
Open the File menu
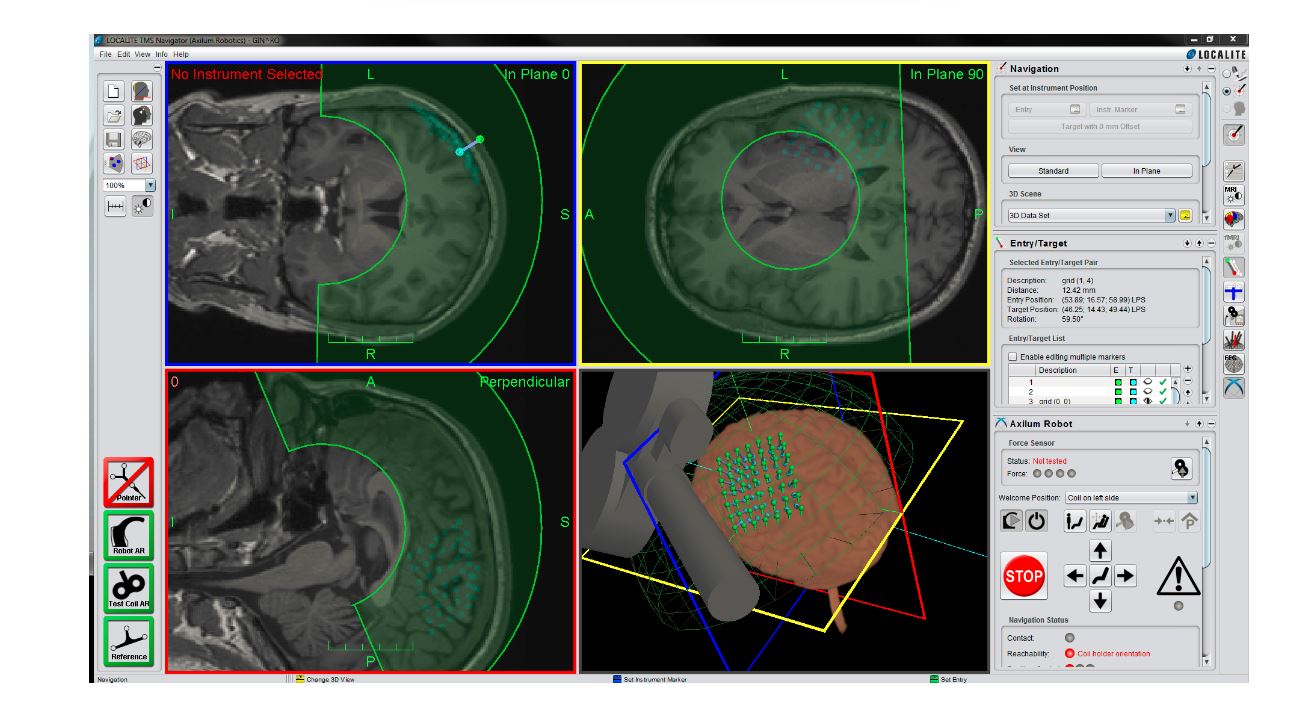tap(105, 54)
